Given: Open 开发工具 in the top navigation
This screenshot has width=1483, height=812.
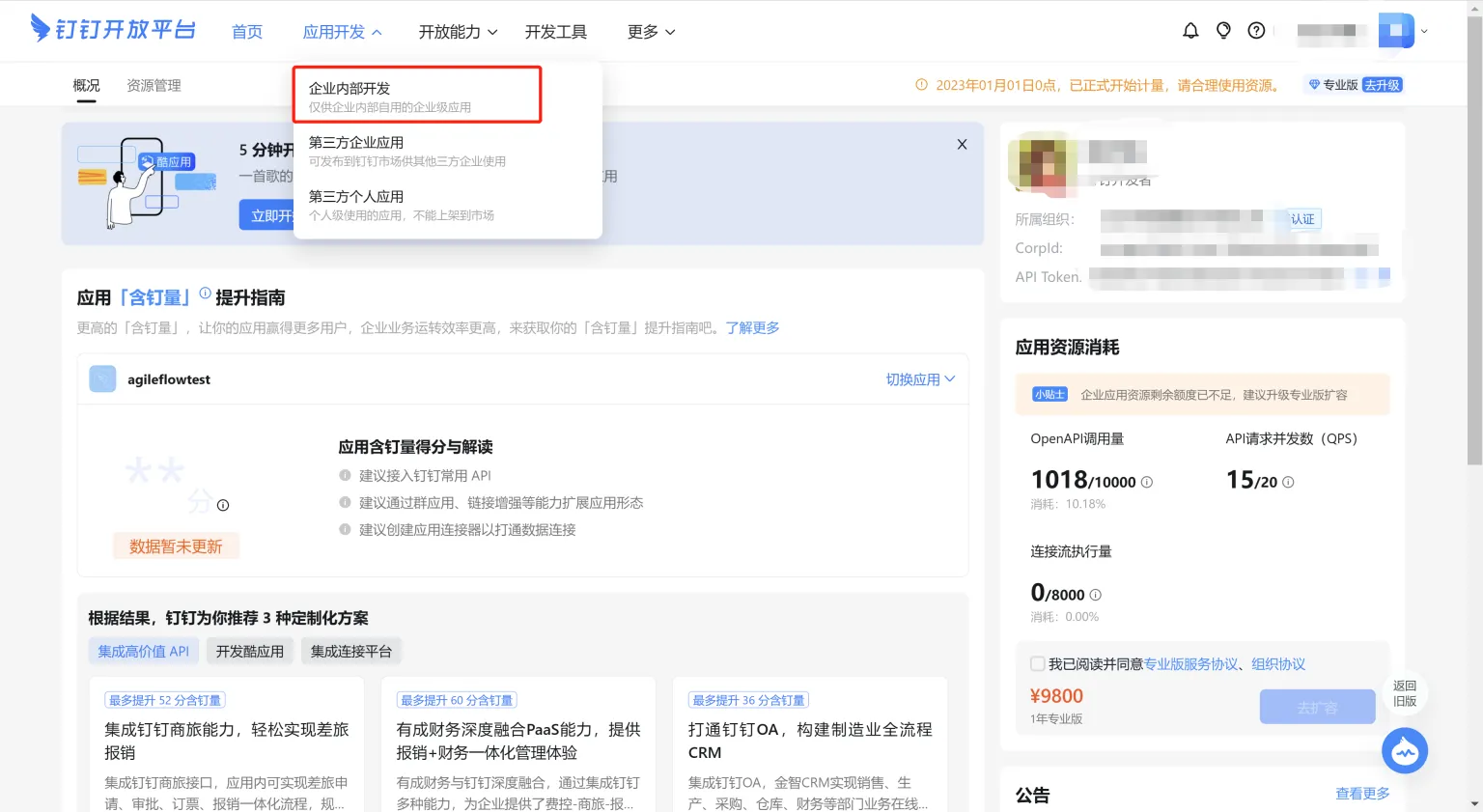Looking at the screenshot, I should (556, 32).
